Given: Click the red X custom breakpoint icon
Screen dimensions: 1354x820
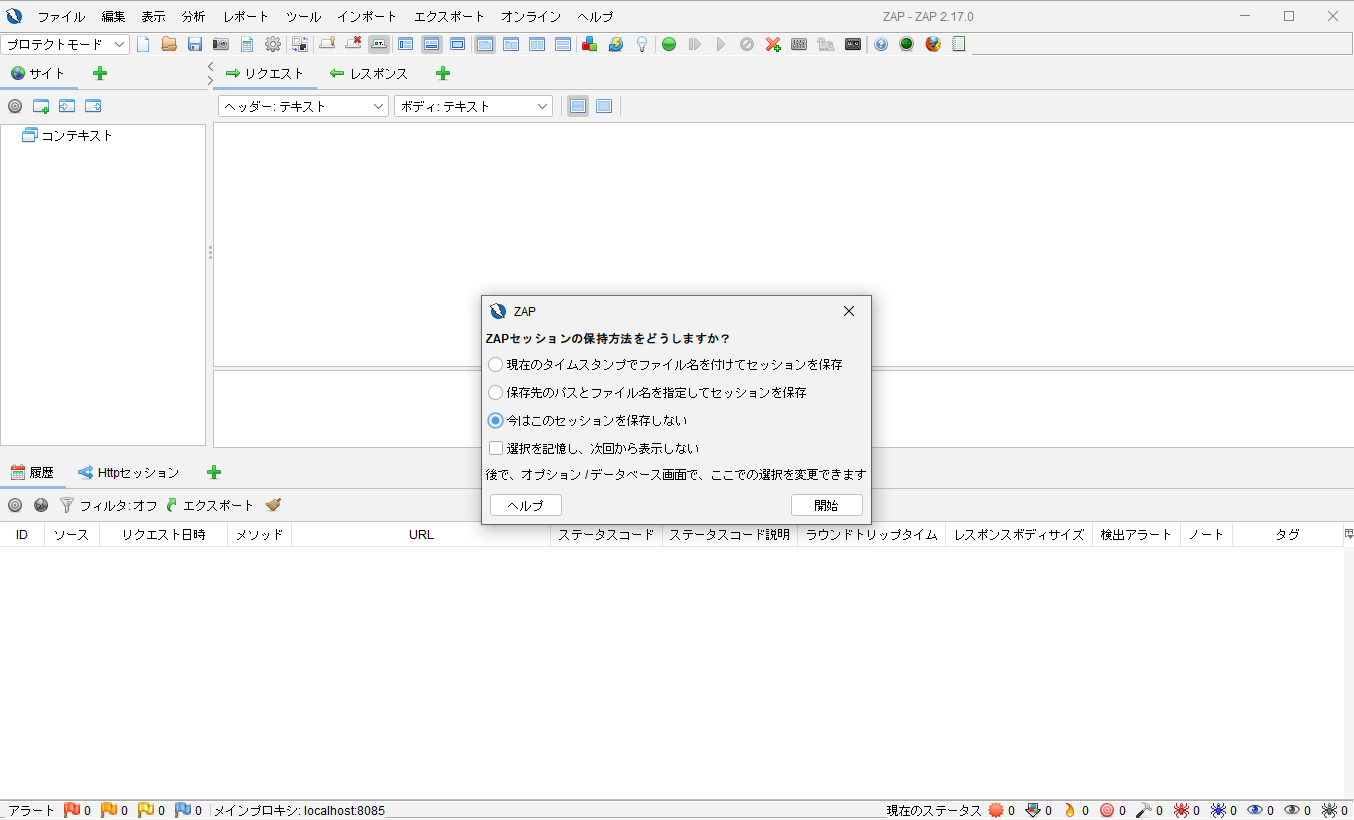Looking at the screenshot, I should pos(773,44).
